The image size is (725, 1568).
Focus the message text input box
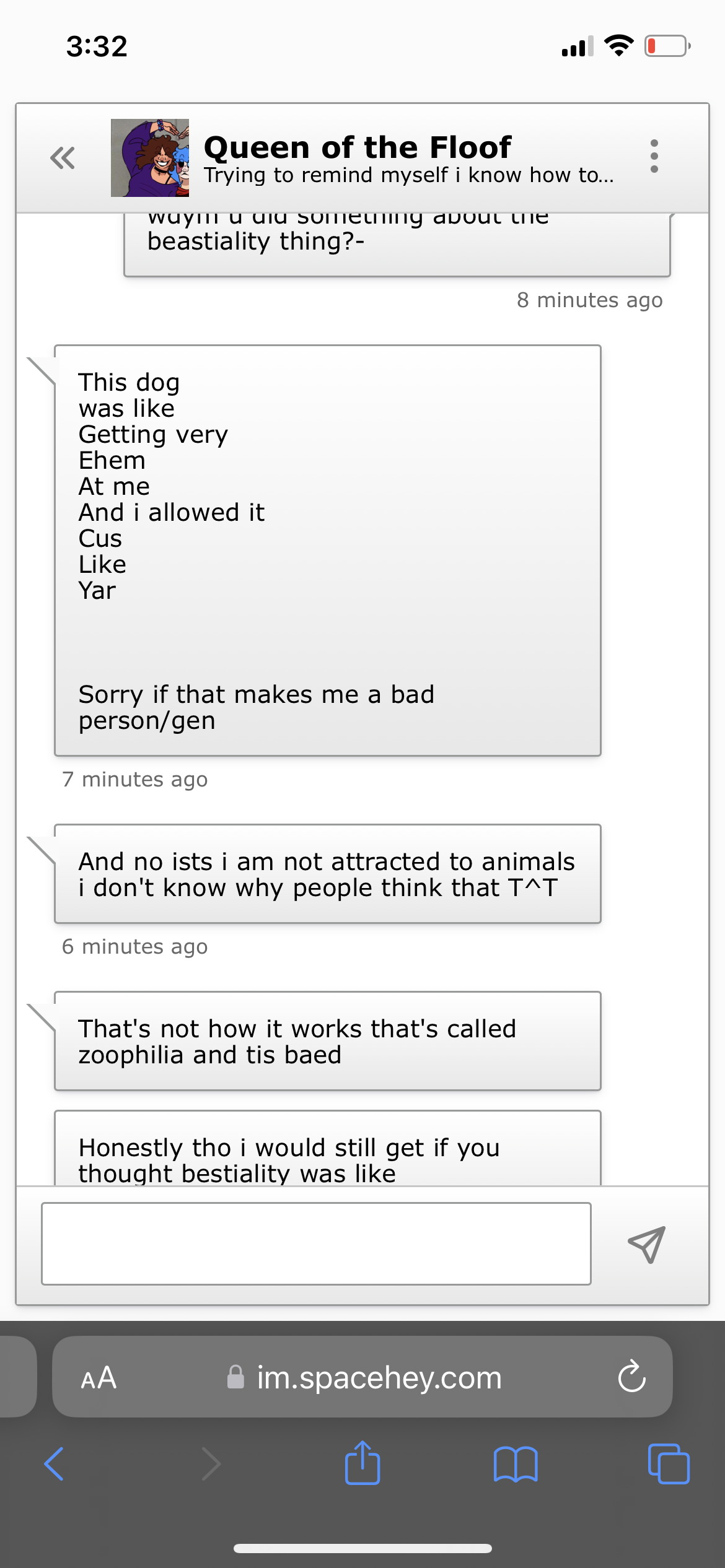316,1244
